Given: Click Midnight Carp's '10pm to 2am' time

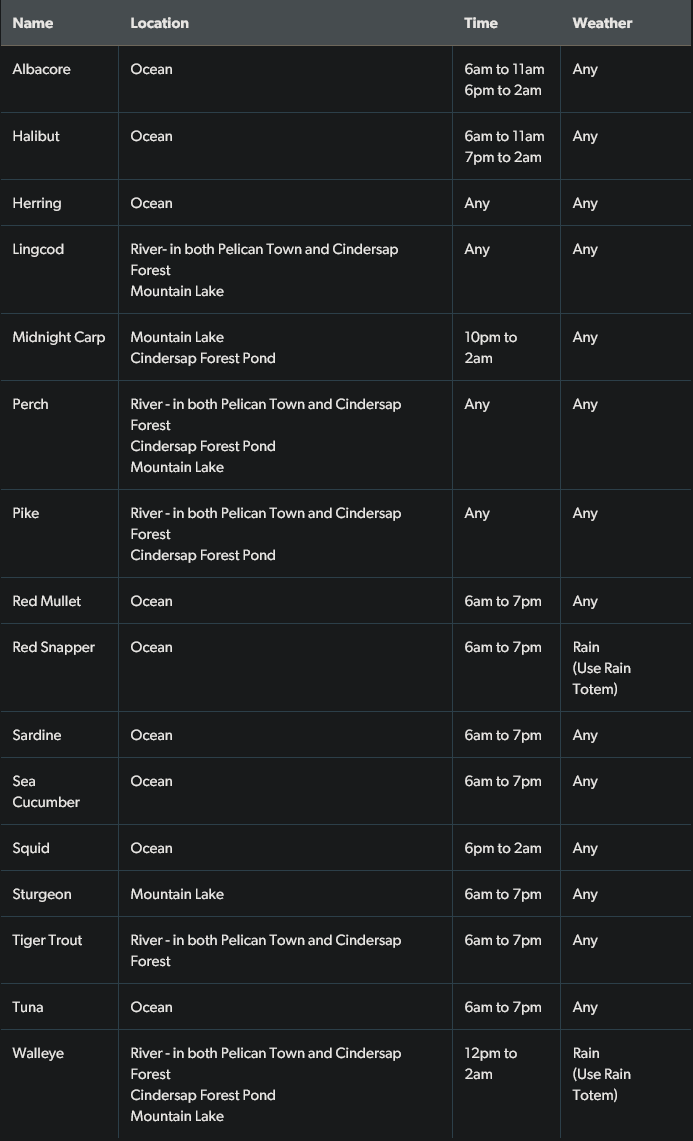Looking at the screenshot, I should pyautogui.click(x=490, y=347).
